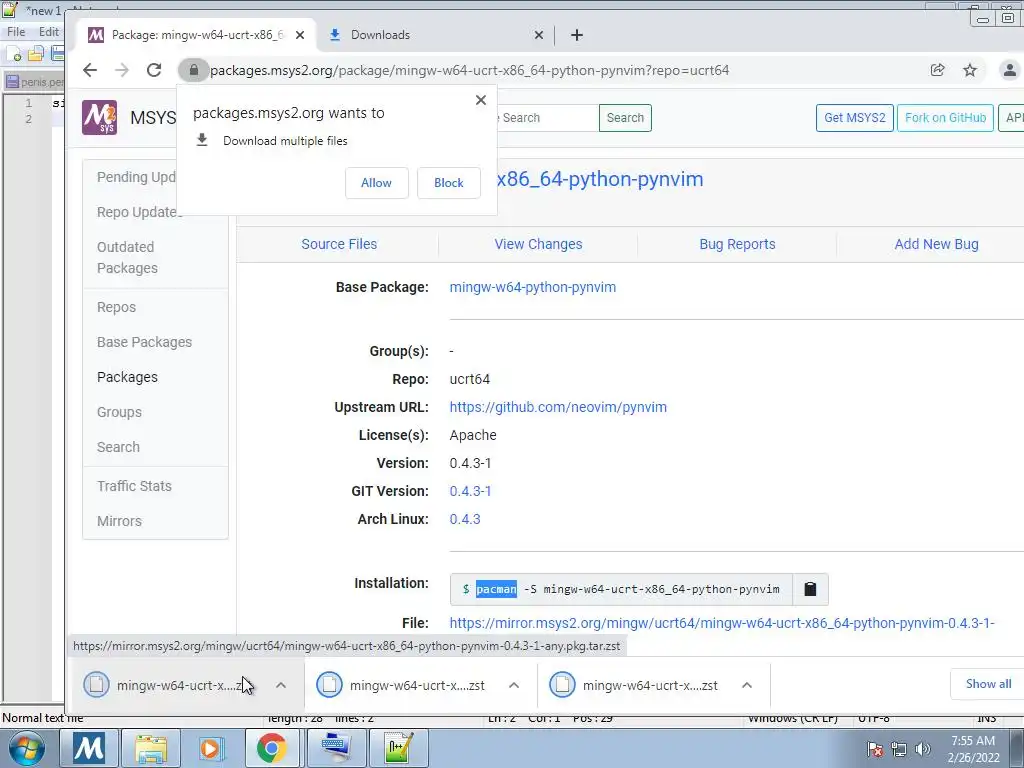Open media player from taskbar
Viewport: 1024px width, 768px height.
click(x=211, y=748)
